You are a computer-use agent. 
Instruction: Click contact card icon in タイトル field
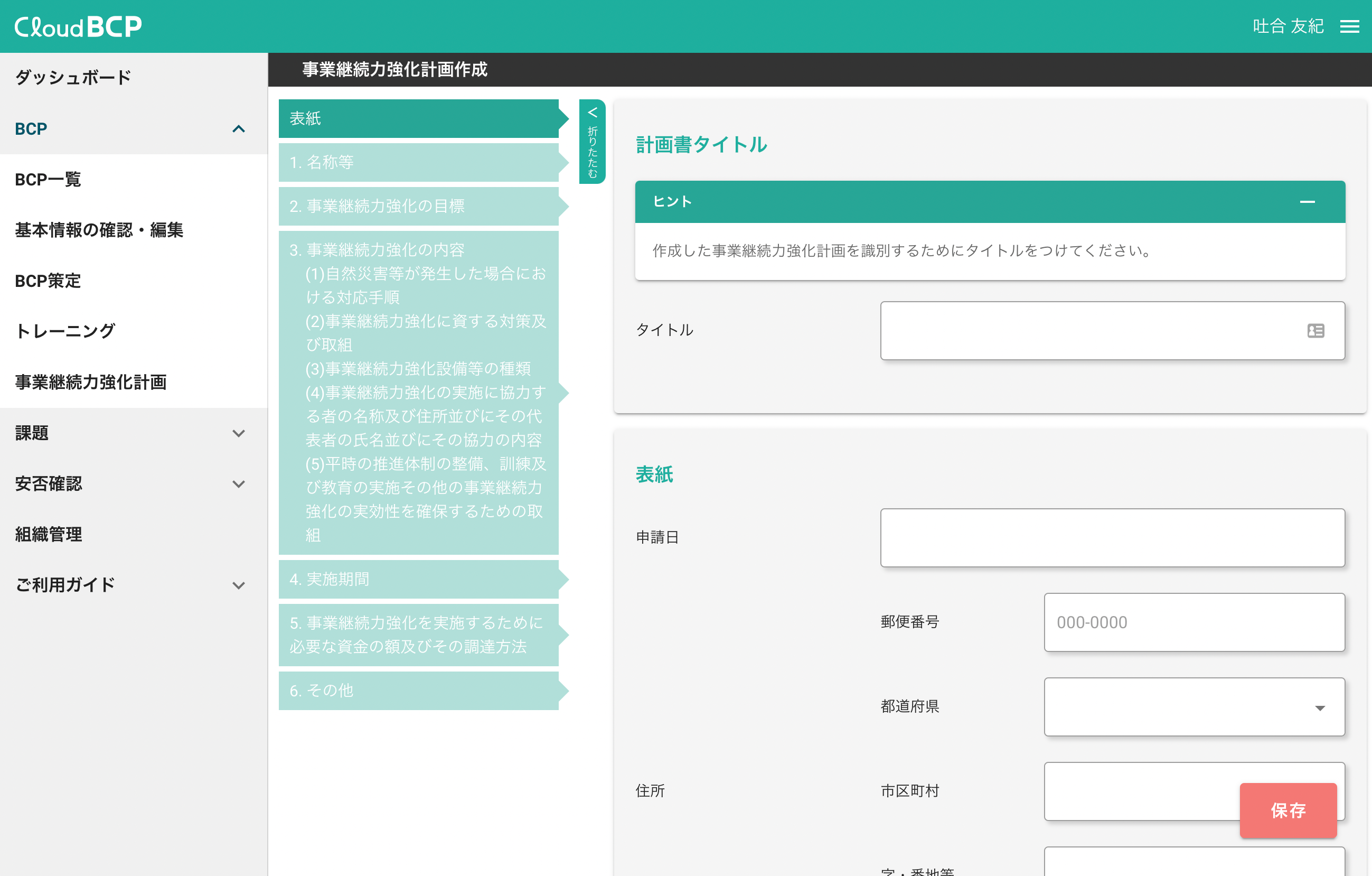1315,331
